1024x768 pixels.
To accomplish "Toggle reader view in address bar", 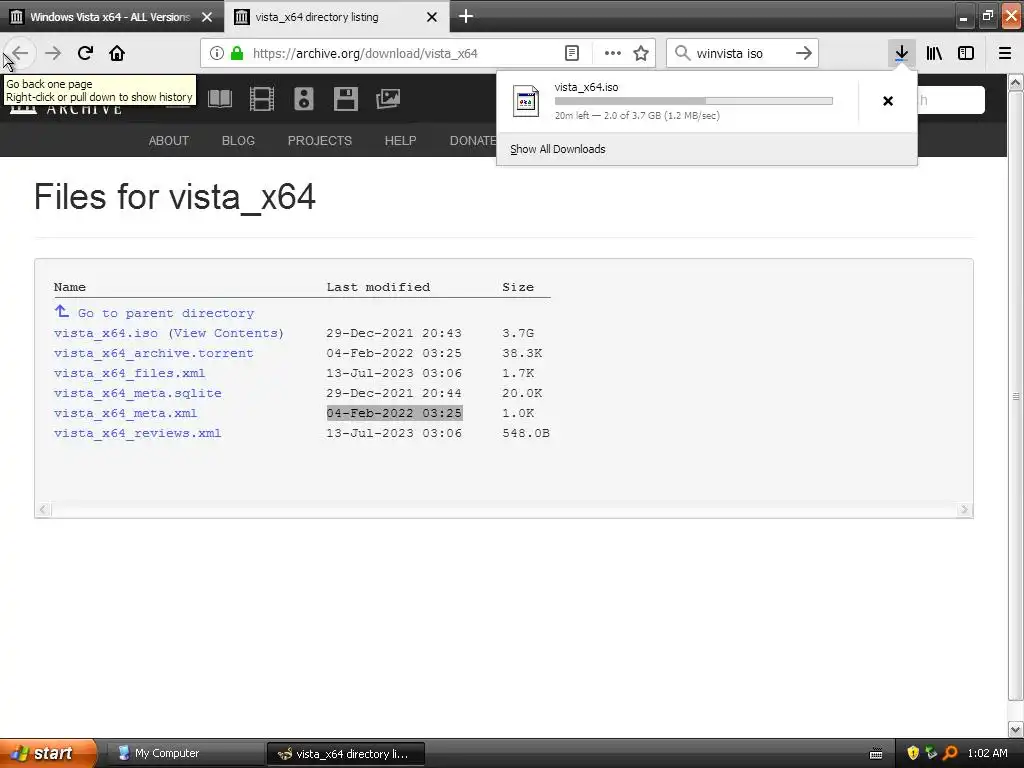I will click(571, 53).
